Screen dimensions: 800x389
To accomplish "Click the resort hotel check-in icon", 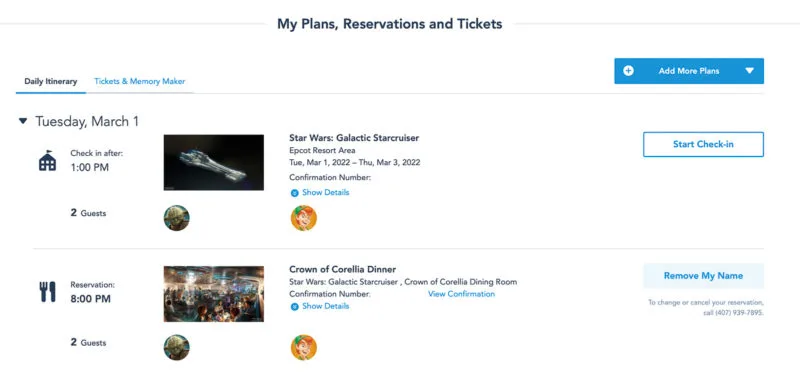I will click(47, 160).
